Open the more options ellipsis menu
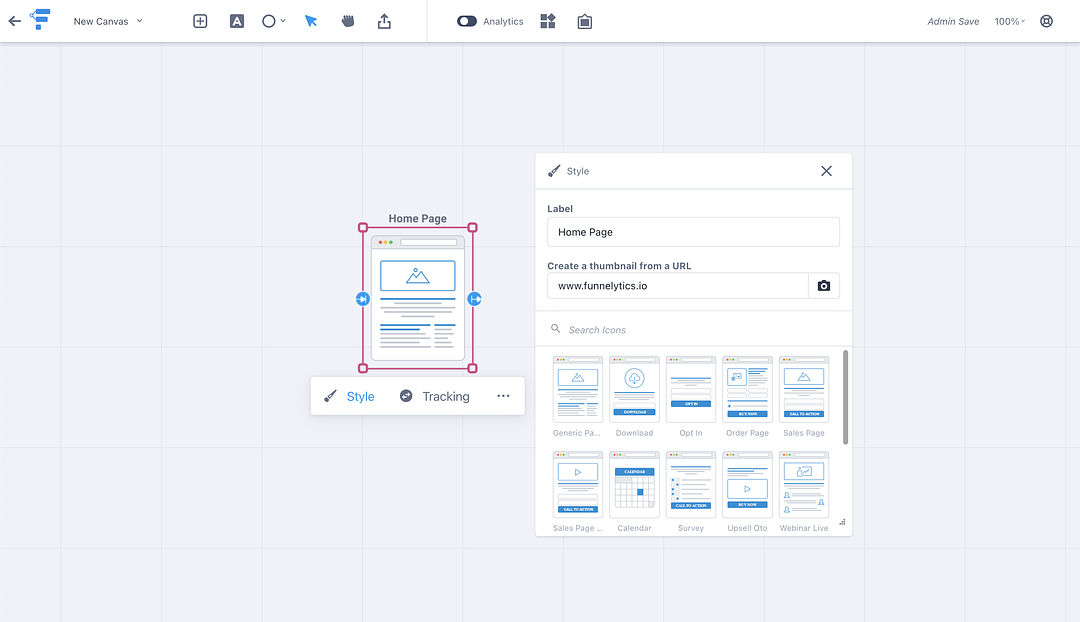1080x622 pixels. pyautogui.click(x=503, y=396)
